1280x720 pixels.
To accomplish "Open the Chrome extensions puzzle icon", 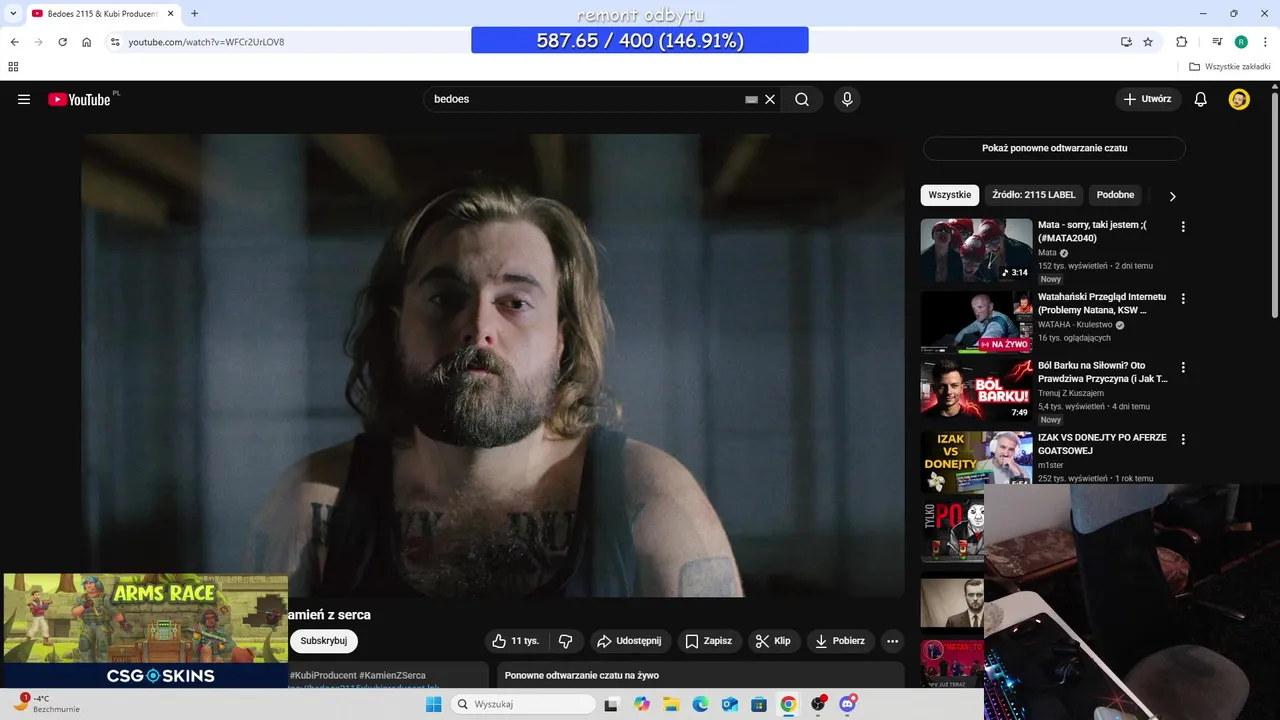I will (1182, 42).
